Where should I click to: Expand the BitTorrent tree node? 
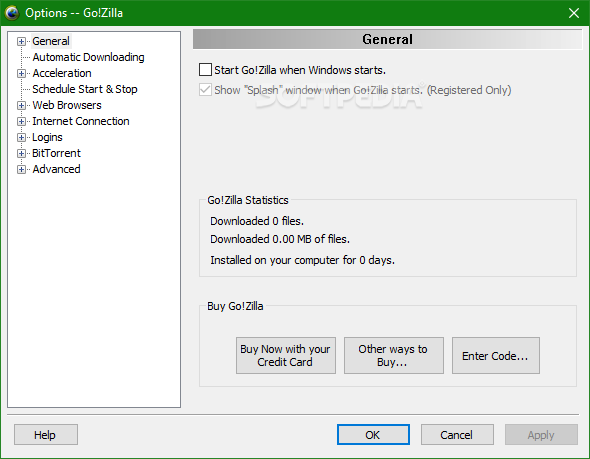click(x=21, y=154)
